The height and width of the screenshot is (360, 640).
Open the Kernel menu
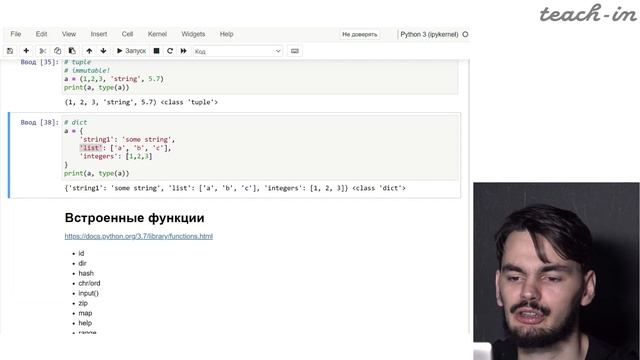pos(157,34)
